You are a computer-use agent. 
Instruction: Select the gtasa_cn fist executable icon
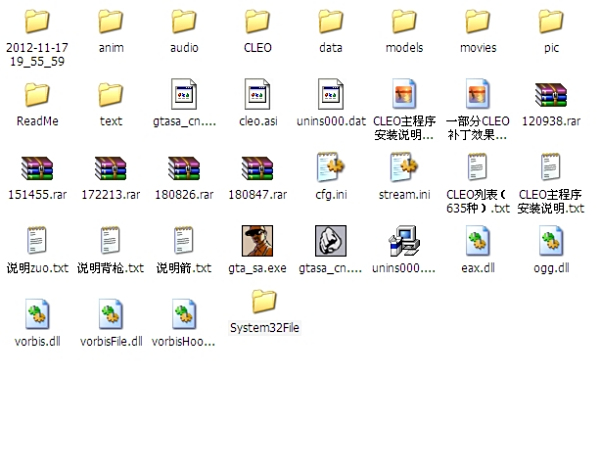click(331, 241)
